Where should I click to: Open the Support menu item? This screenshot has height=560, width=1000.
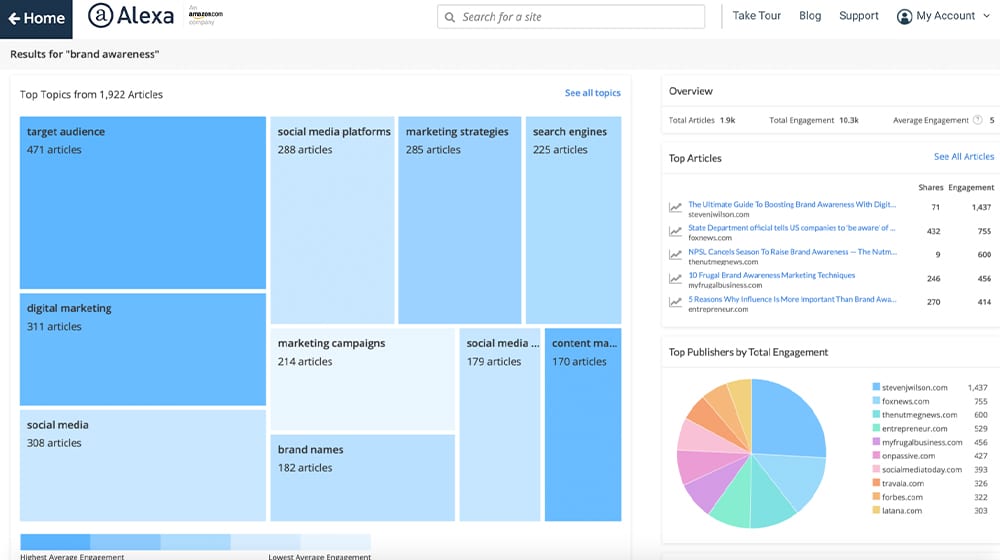[x=858, y=16]
